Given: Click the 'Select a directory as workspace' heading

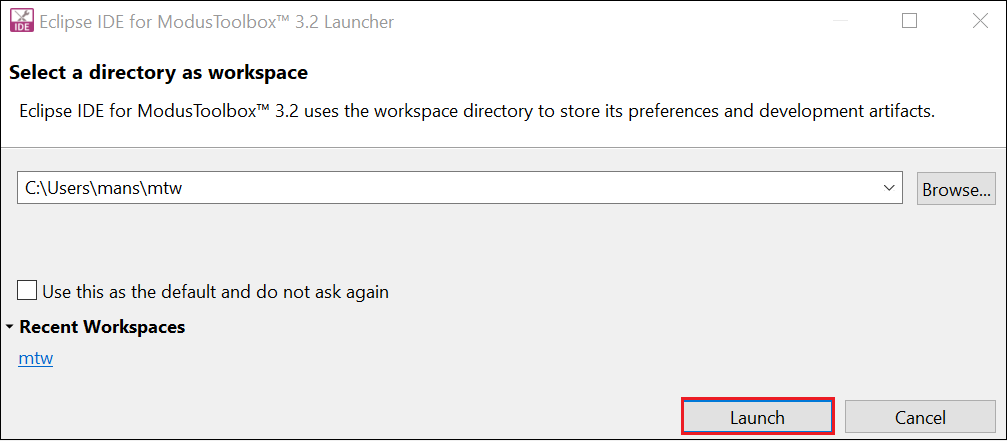Looking at the screenshot, I should click(x=159, y=73).
